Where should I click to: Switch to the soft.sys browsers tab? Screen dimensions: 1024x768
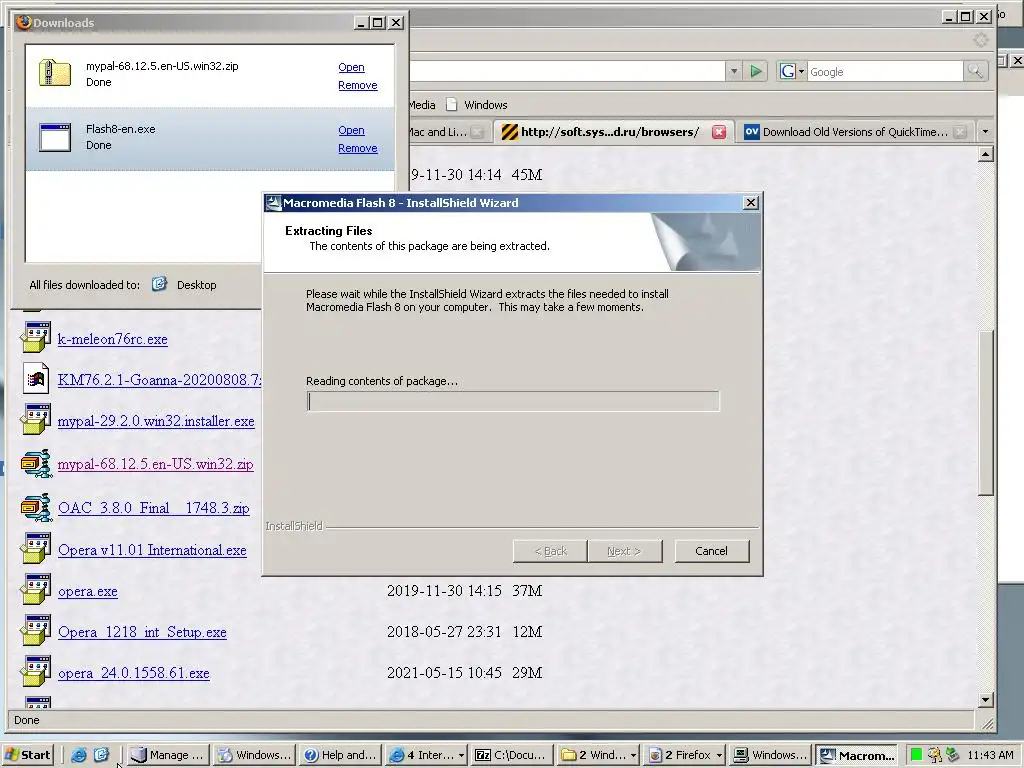(609, 132)
